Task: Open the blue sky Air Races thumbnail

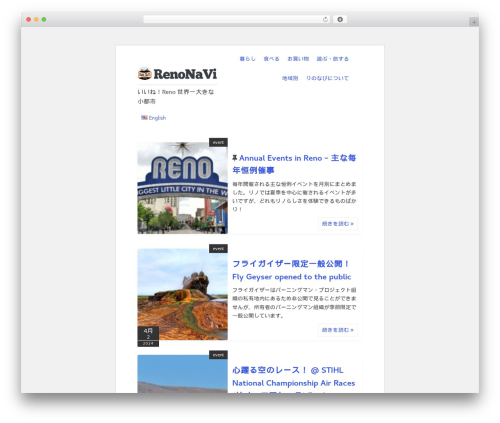Action: pos(182,374)
